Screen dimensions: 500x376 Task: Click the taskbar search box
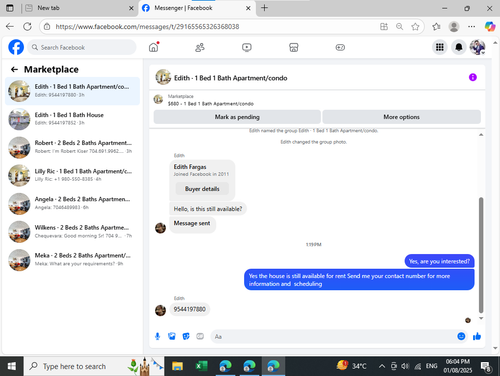point(94,366)
